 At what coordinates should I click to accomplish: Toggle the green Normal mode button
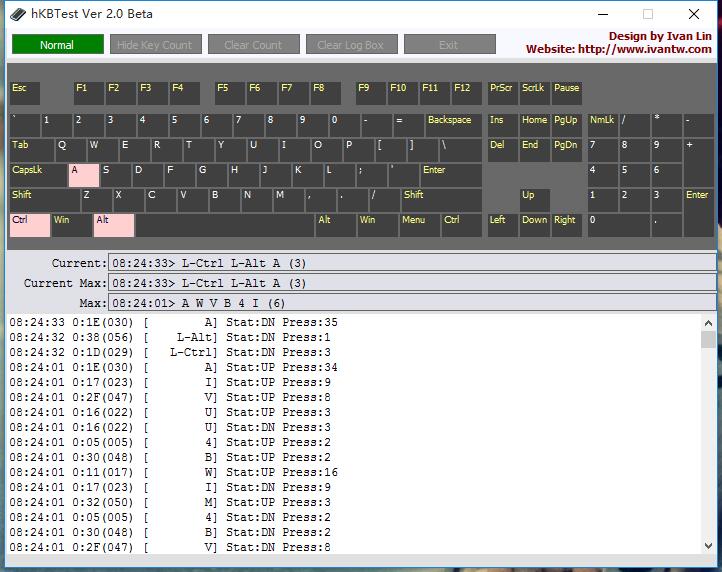coord(58,45)
